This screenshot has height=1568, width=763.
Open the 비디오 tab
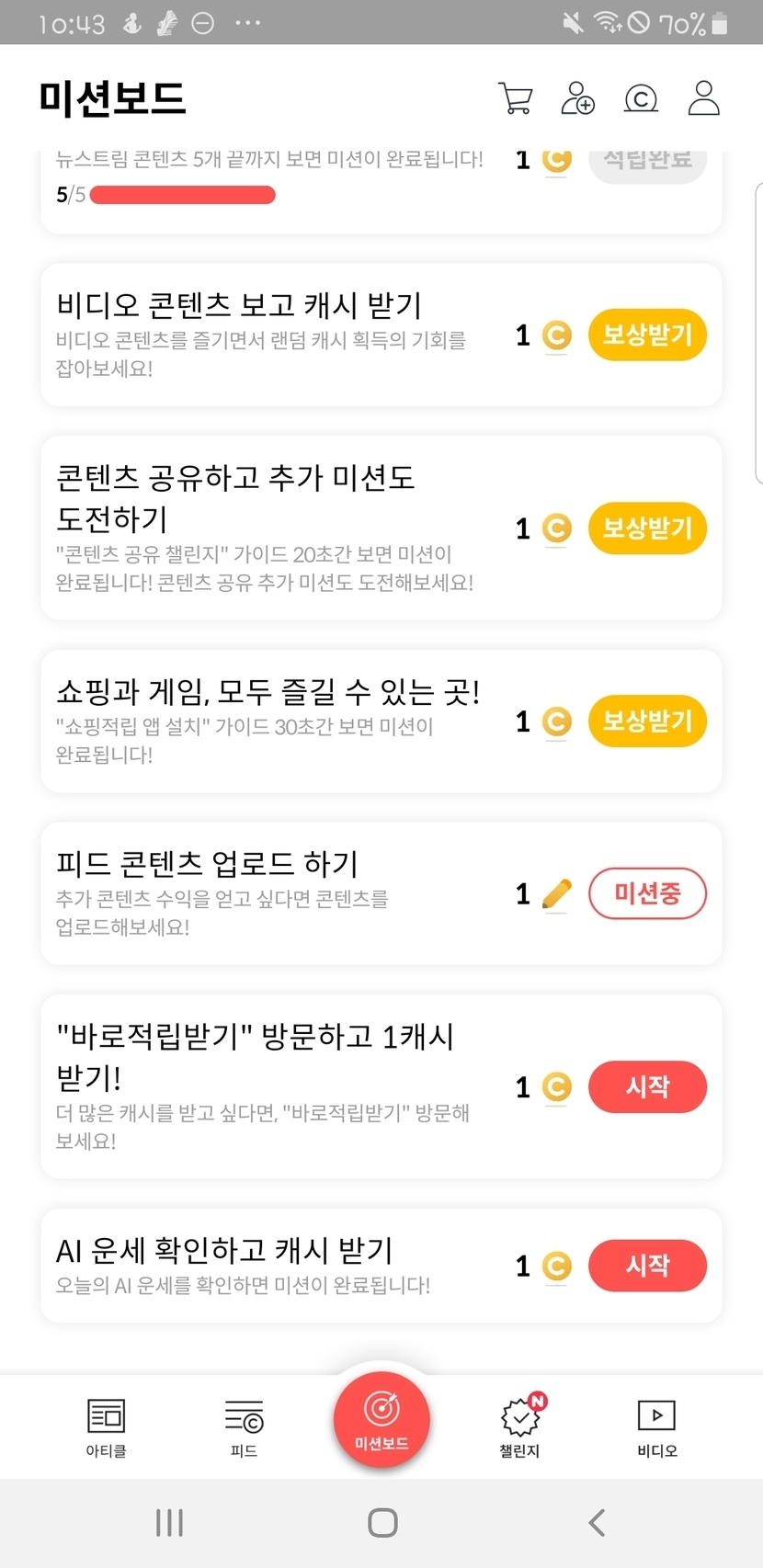pyautogui.click(x=656, y=1426)
